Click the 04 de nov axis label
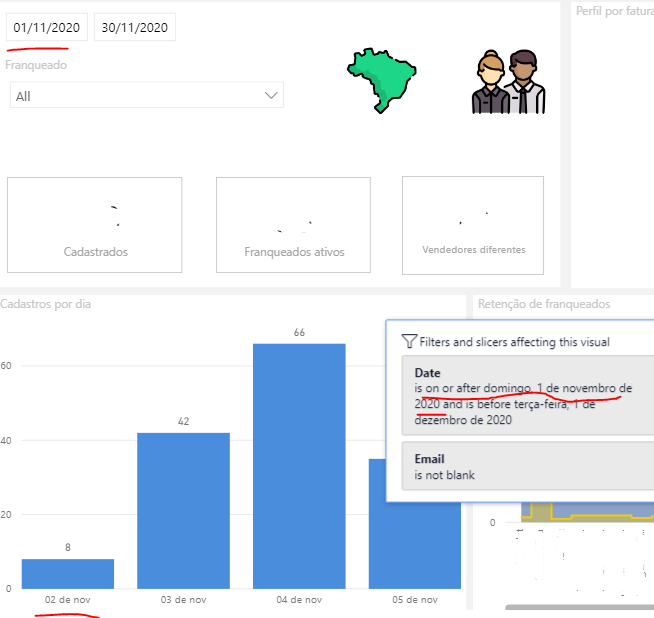Screen dimensions: 654x618 299,600
